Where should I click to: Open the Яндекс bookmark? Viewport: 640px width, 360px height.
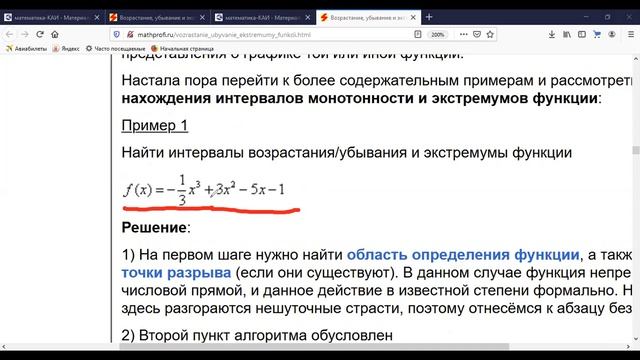[x=66, y=49]
